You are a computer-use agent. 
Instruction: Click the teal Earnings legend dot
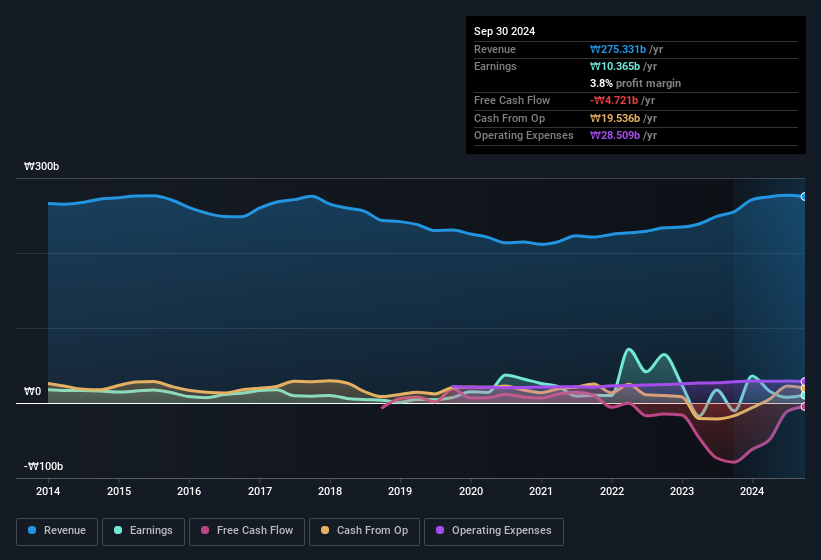click(119, 531)
